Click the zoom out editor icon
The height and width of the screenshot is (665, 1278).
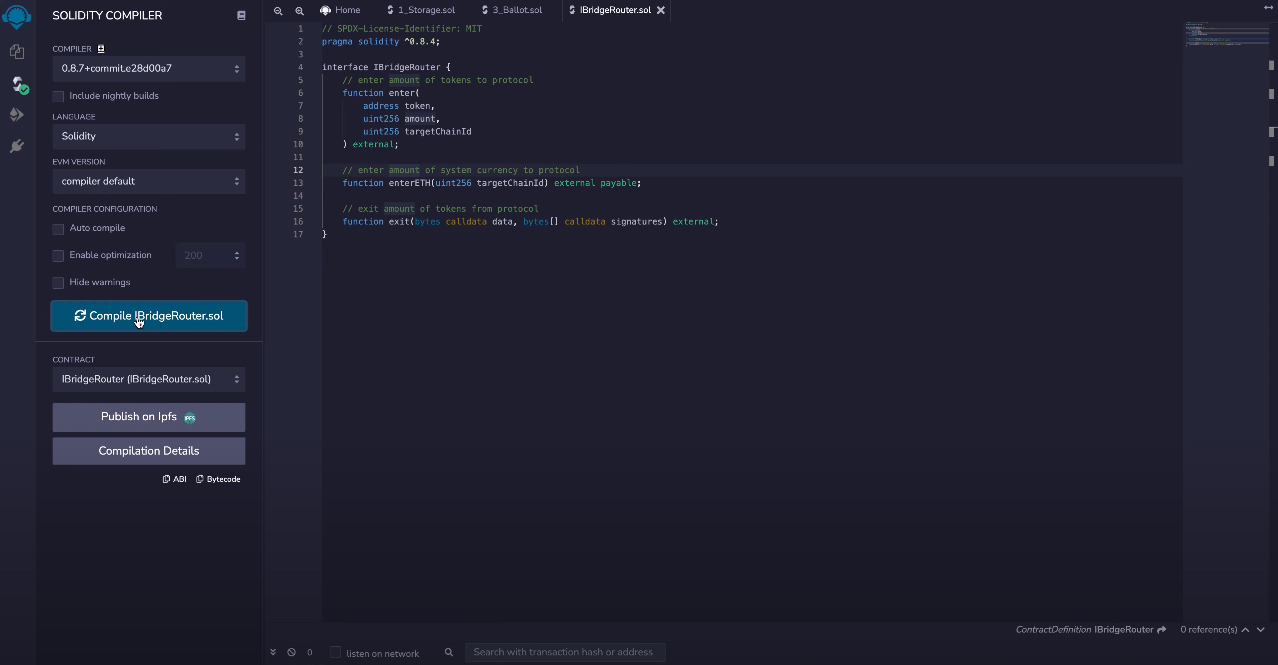pyautogui.click(x=279, y=10)
